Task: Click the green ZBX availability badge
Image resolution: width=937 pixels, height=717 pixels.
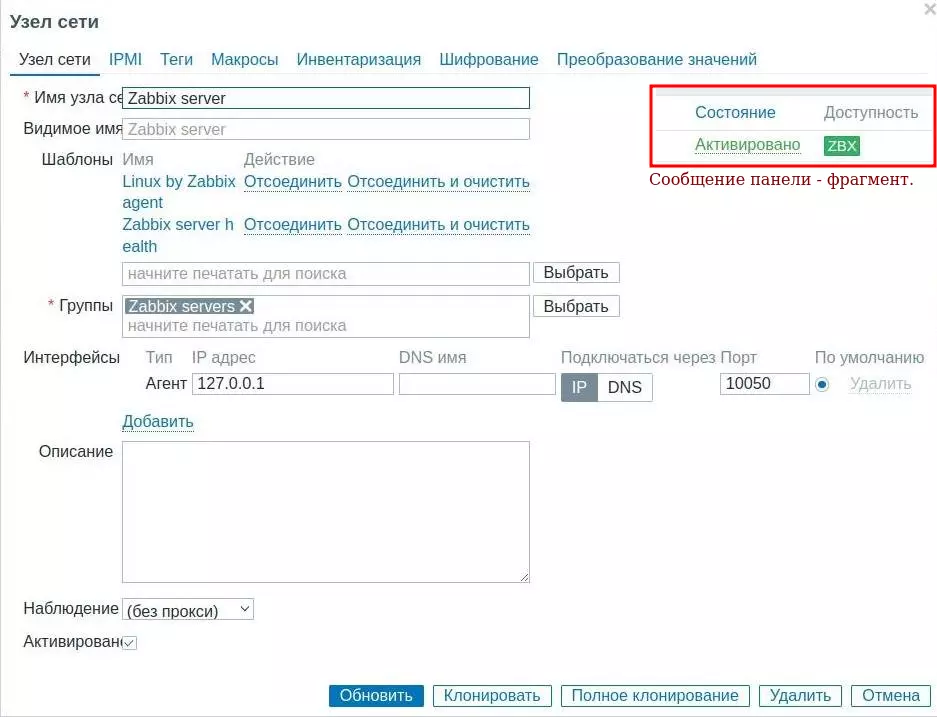Action: coord(842,146)
